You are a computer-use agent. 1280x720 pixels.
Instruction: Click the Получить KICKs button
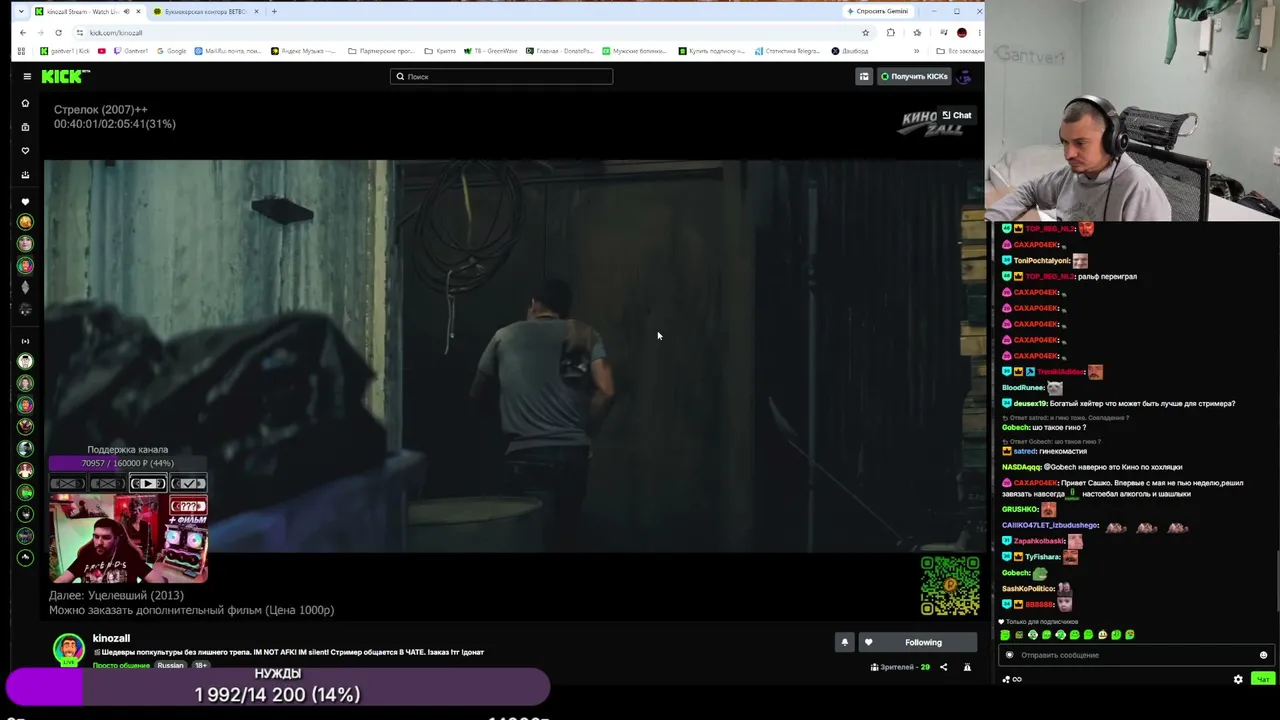click(x=913, y=76)
